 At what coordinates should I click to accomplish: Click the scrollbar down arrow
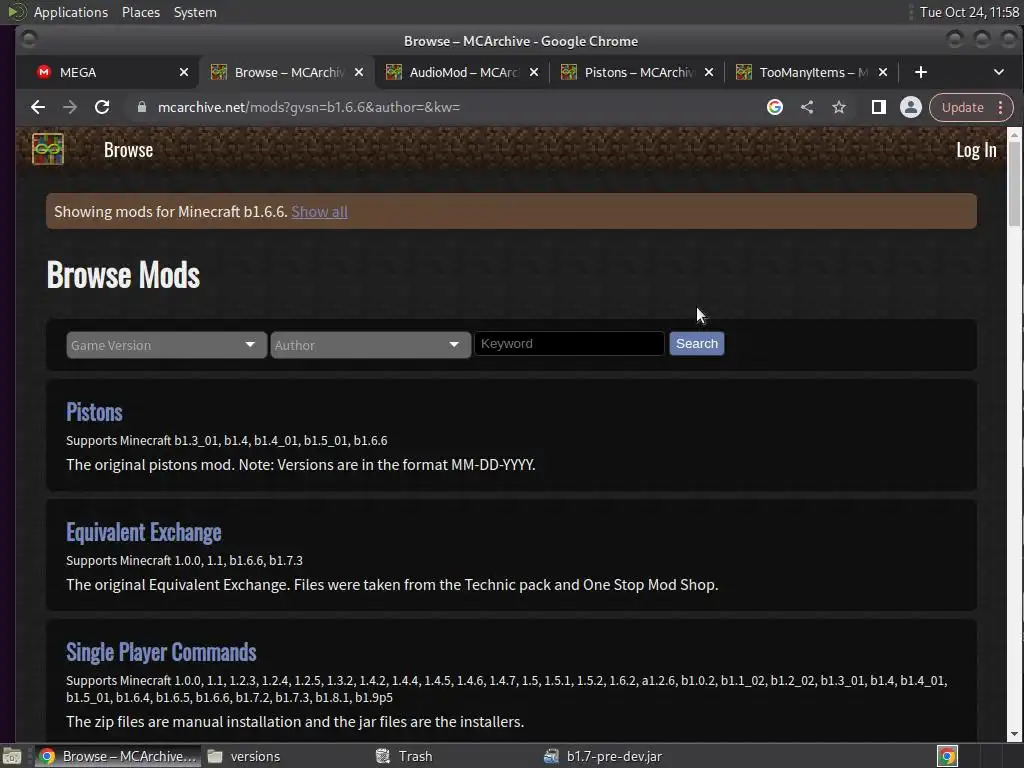[x=1014, y=734]
